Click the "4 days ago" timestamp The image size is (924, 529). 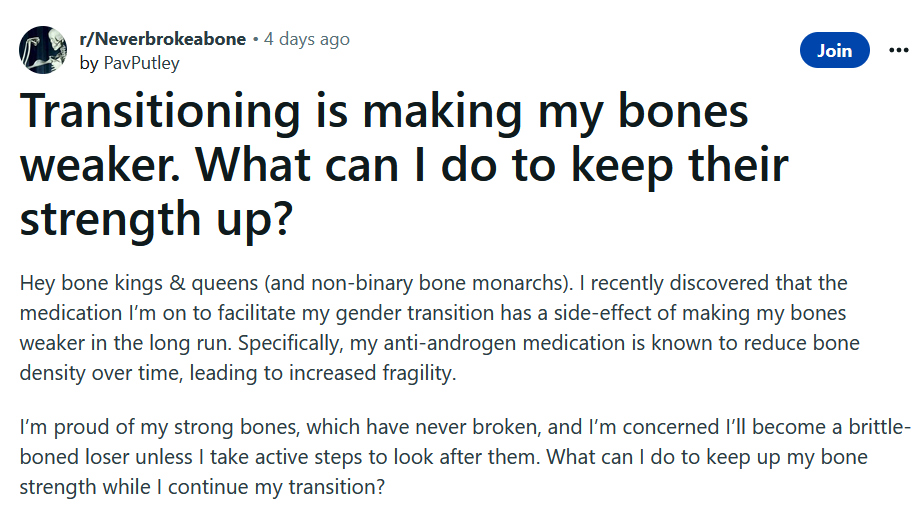pyautogui.click(x=307, y=39)
